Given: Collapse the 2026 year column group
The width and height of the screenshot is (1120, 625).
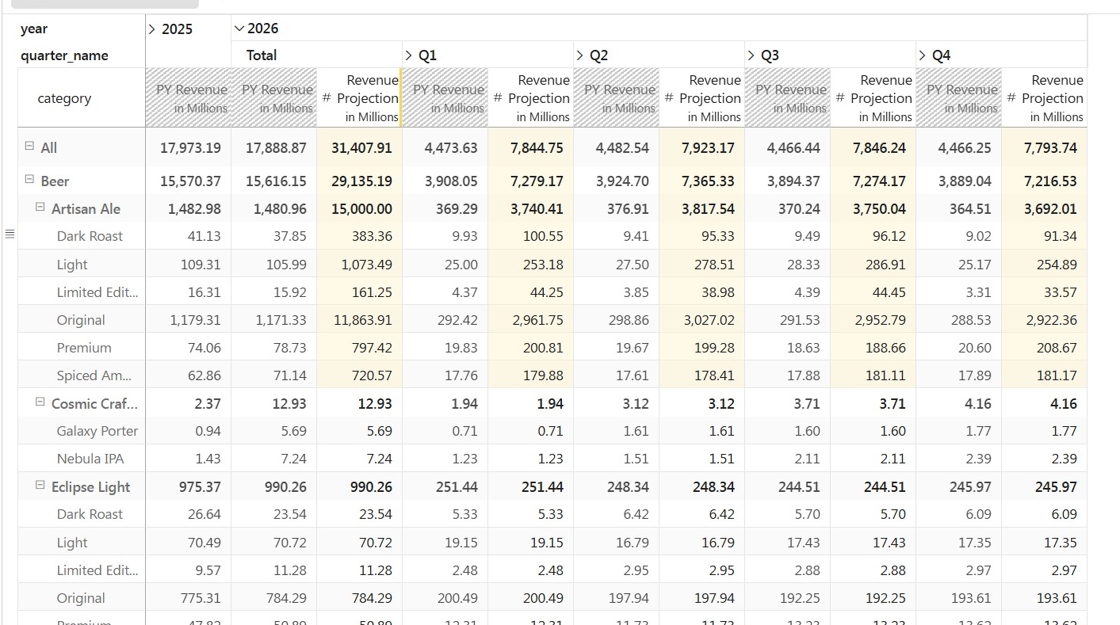Looking at the screenshot, I should [x=239, y=29].
